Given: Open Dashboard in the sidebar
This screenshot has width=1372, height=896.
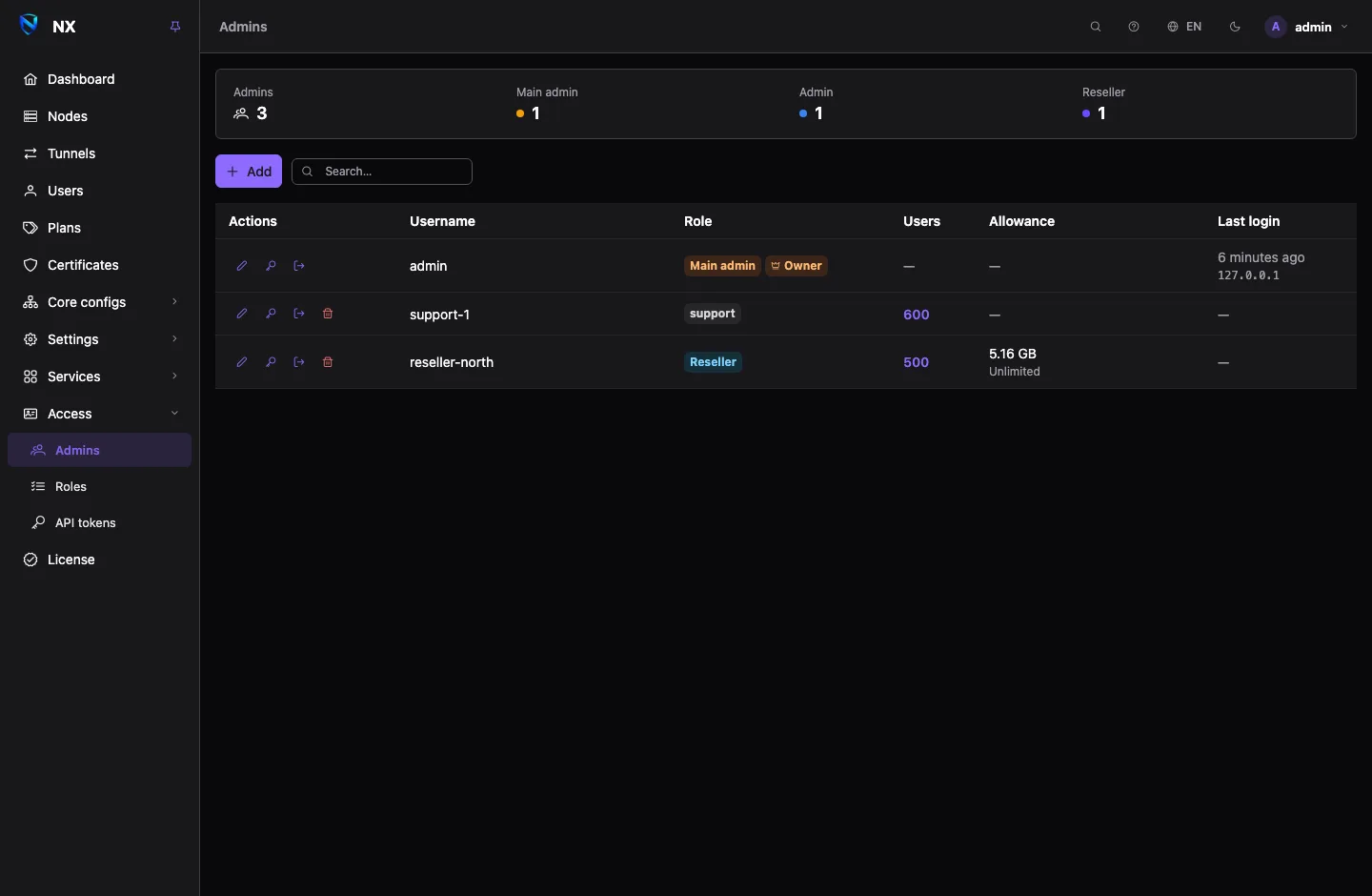Looking at the screenshot, I should [x=99, y=79].
